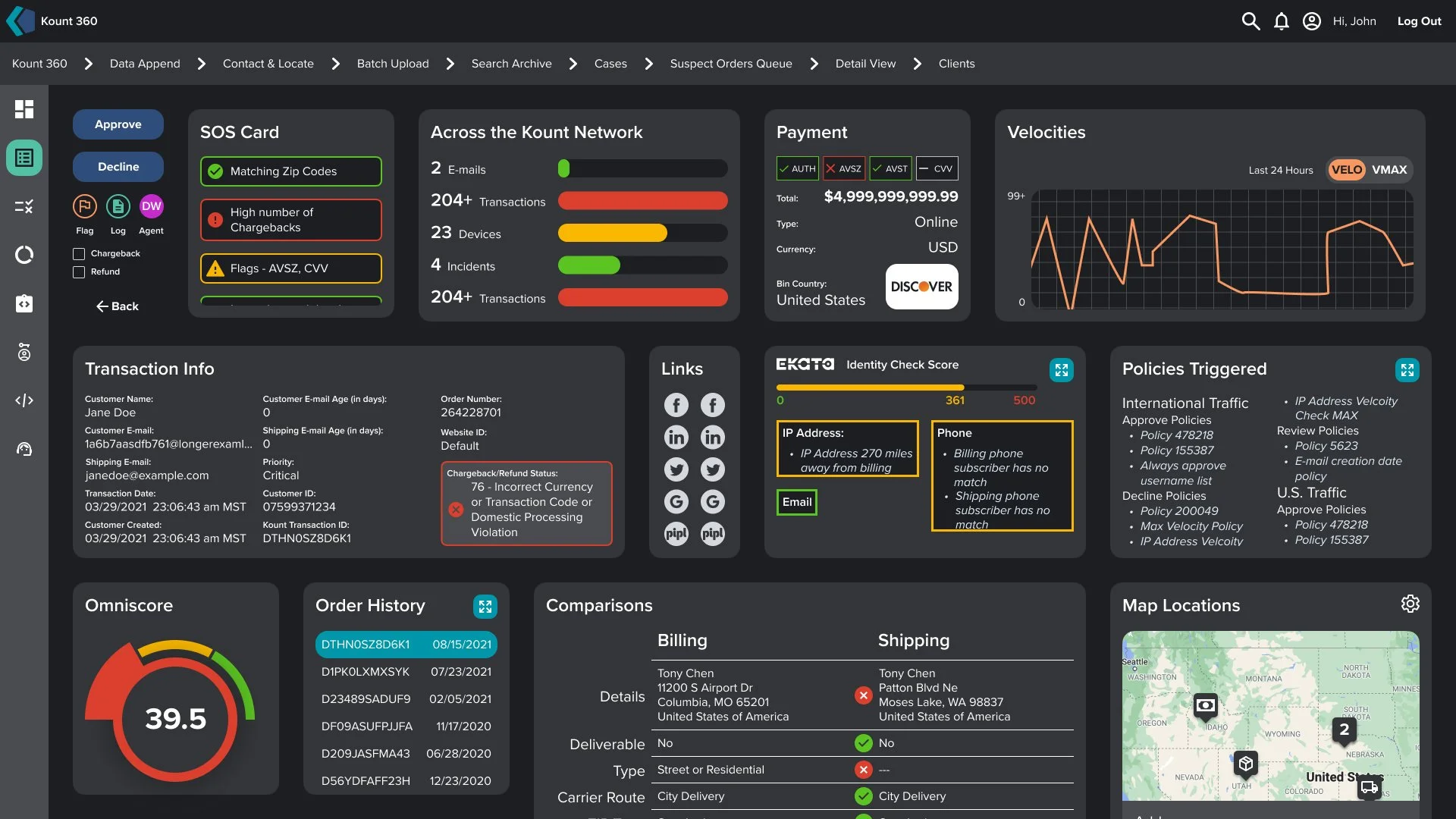1456x819 pixels.
Task: Select order D1PKOLXMXSYK in Order History
Action: click(406, 672)
